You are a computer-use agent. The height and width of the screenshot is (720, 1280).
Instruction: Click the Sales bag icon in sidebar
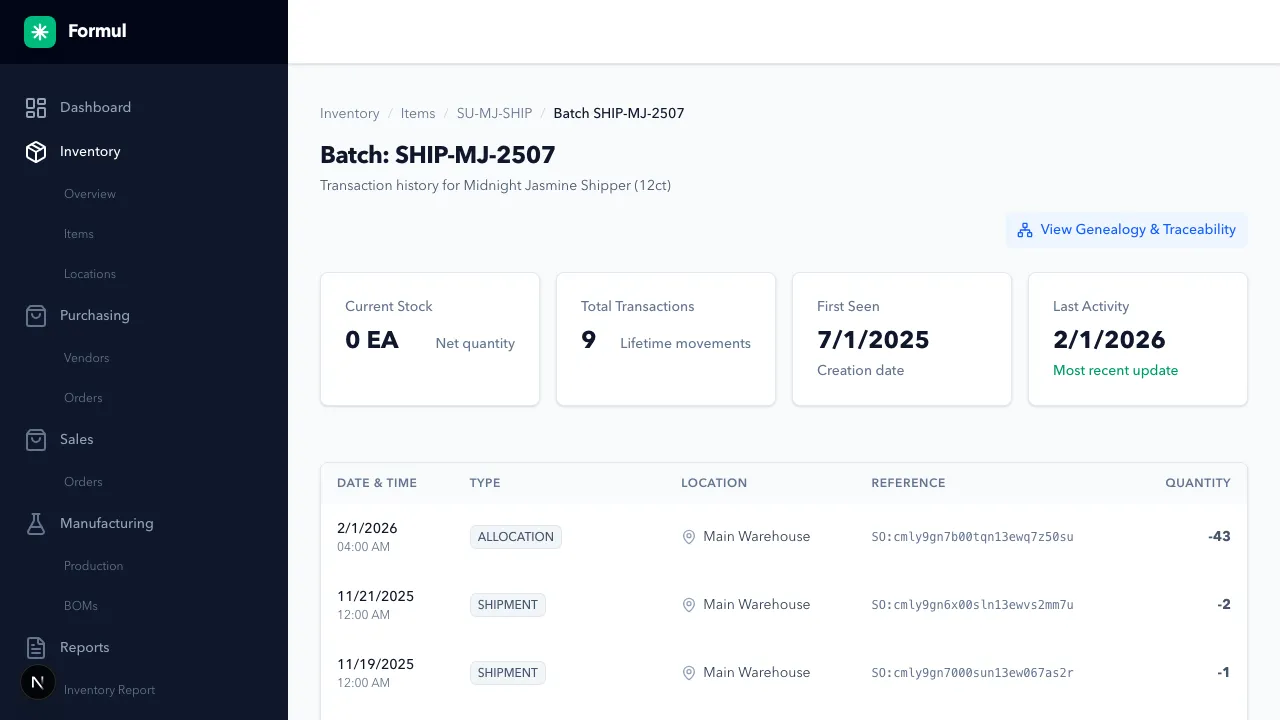click(36, 439)
